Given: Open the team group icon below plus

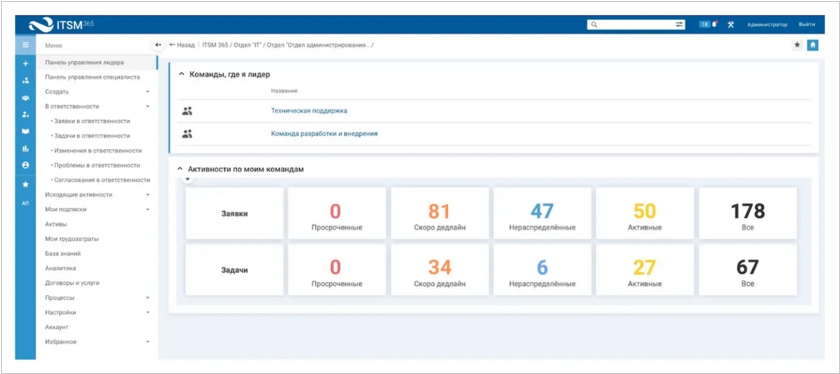Looking at the screenshot, I should click(x=25, y=81).
